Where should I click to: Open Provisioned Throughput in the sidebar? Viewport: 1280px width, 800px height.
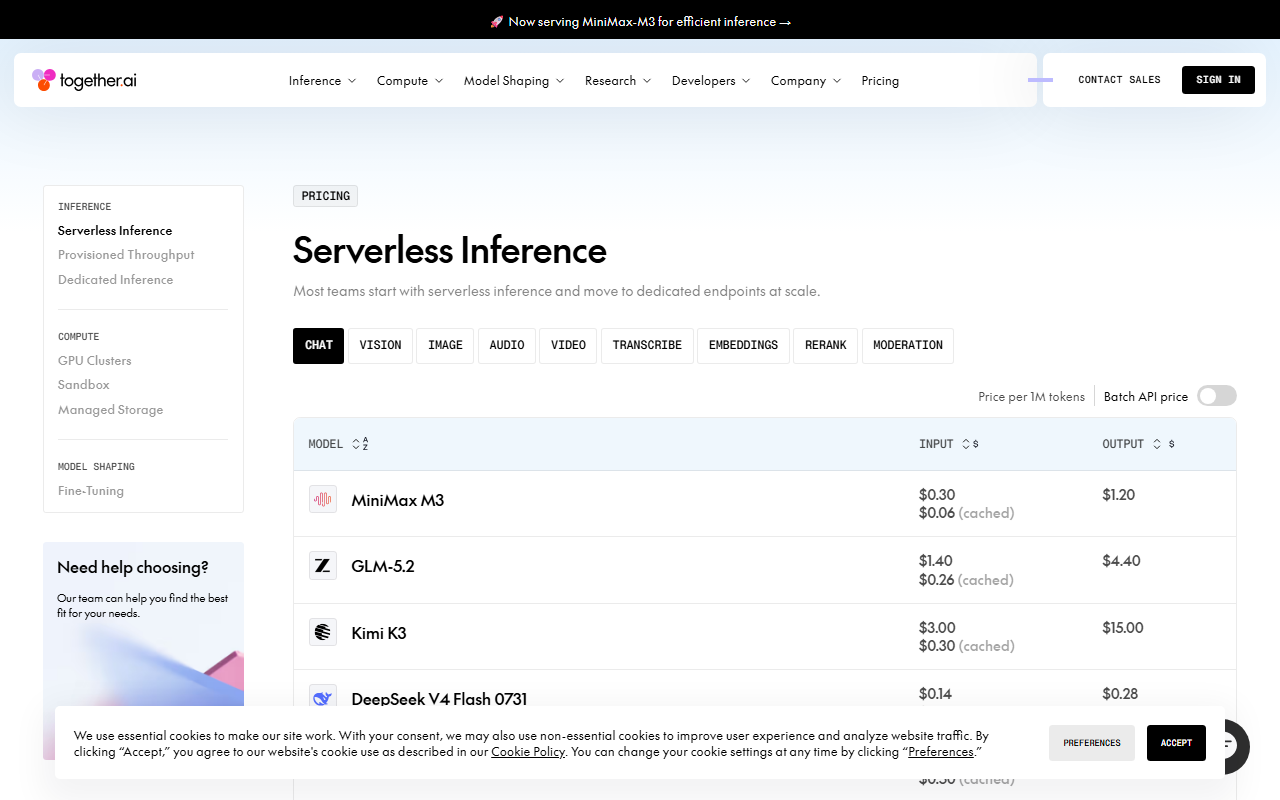click(x=126, y=255)
